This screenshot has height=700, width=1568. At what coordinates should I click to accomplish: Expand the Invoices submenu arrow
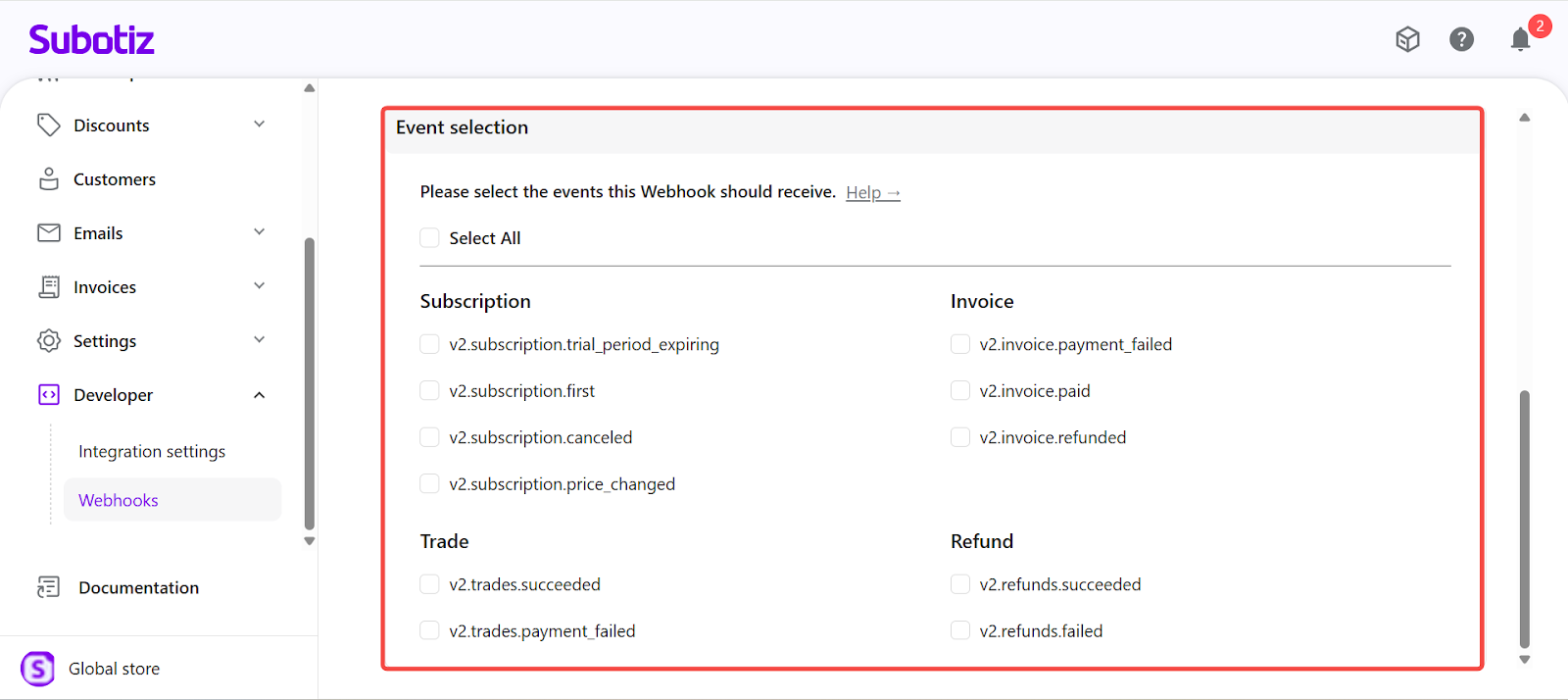(260, 286)
